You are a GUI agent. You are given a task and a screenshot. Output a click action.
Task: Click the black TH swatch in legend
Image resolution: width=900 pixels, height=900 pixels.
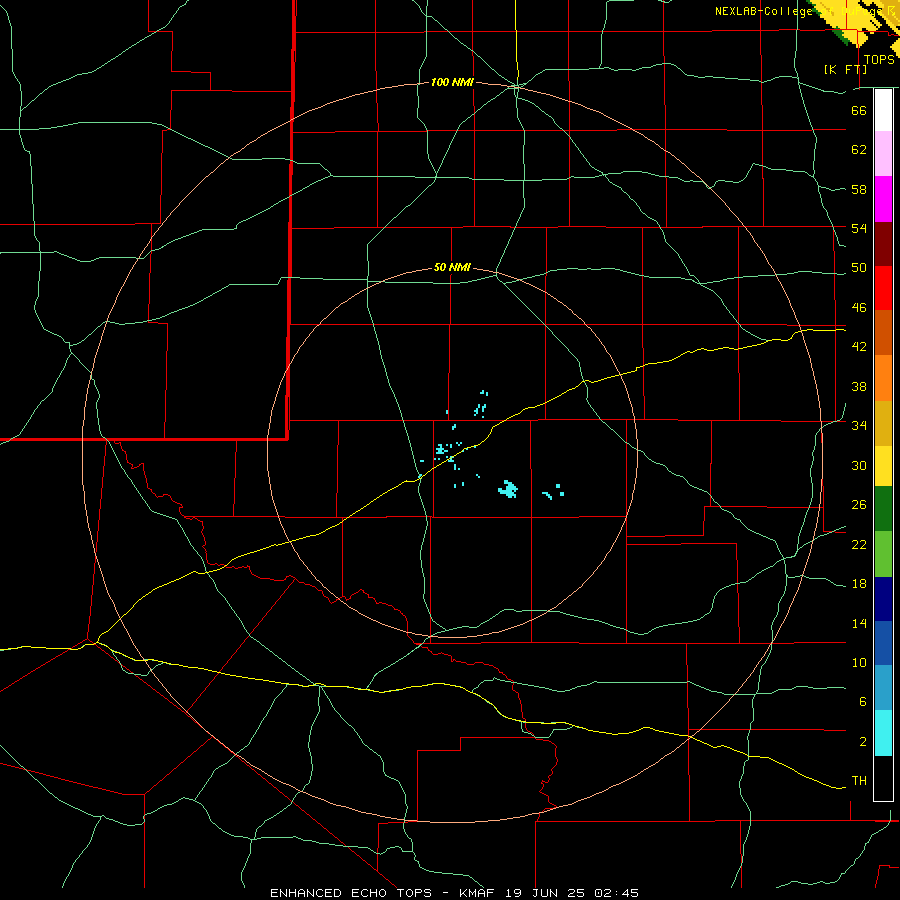coord(883,778)
